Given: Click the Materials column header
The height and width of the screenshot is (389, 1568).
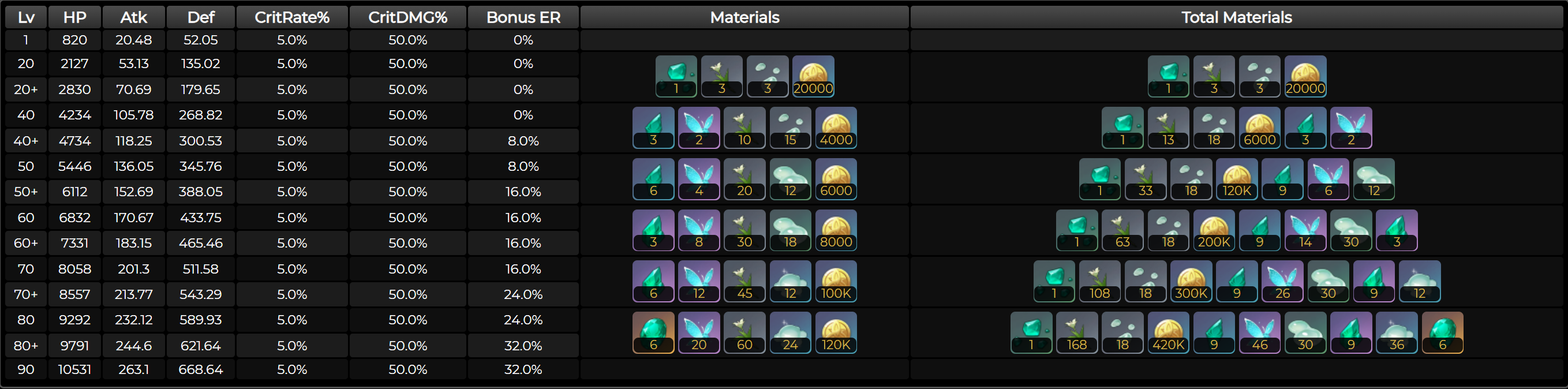Looking at the screenshot, I should pos(744,17).
